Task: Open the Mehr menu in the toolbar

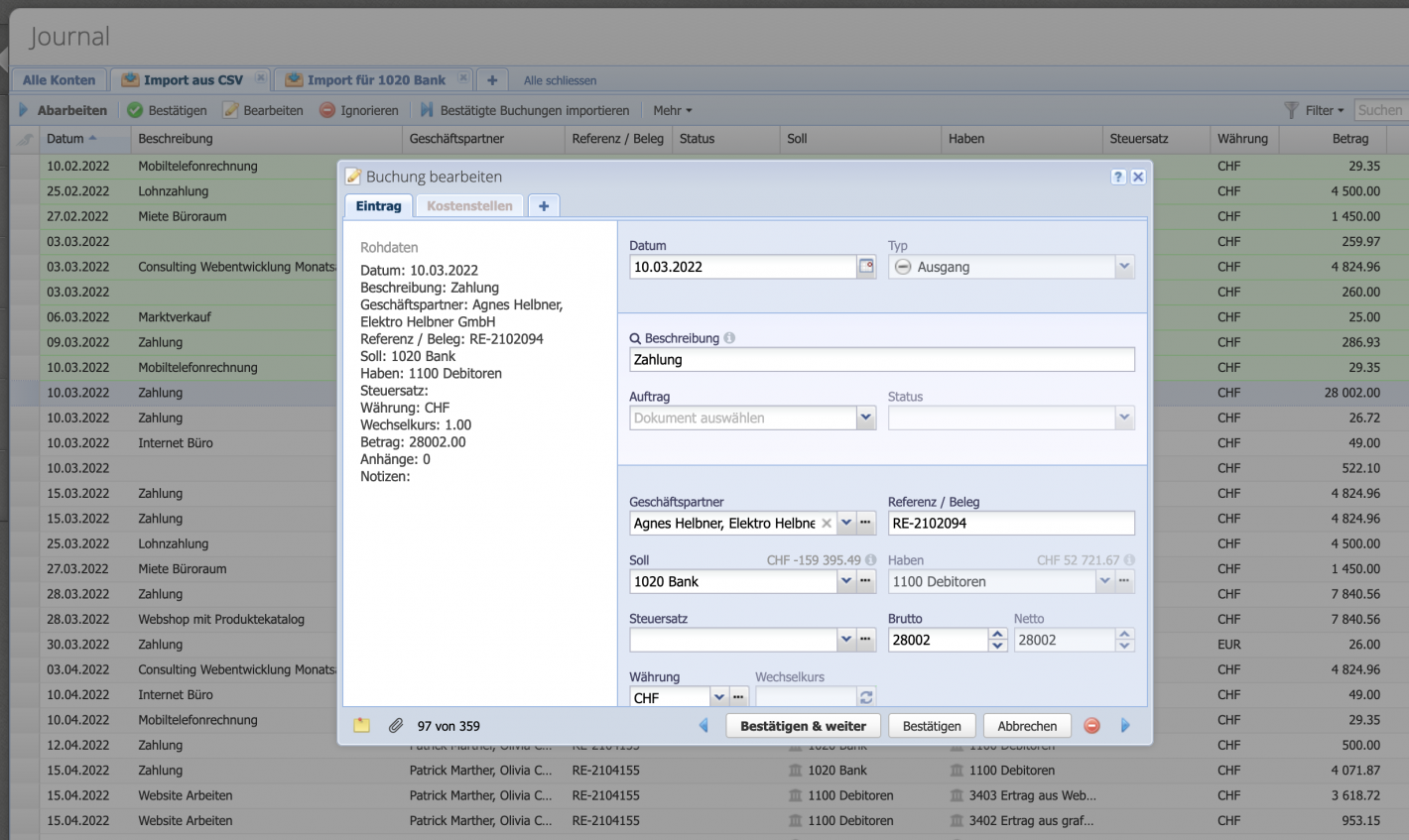Action: click(673, 110)
